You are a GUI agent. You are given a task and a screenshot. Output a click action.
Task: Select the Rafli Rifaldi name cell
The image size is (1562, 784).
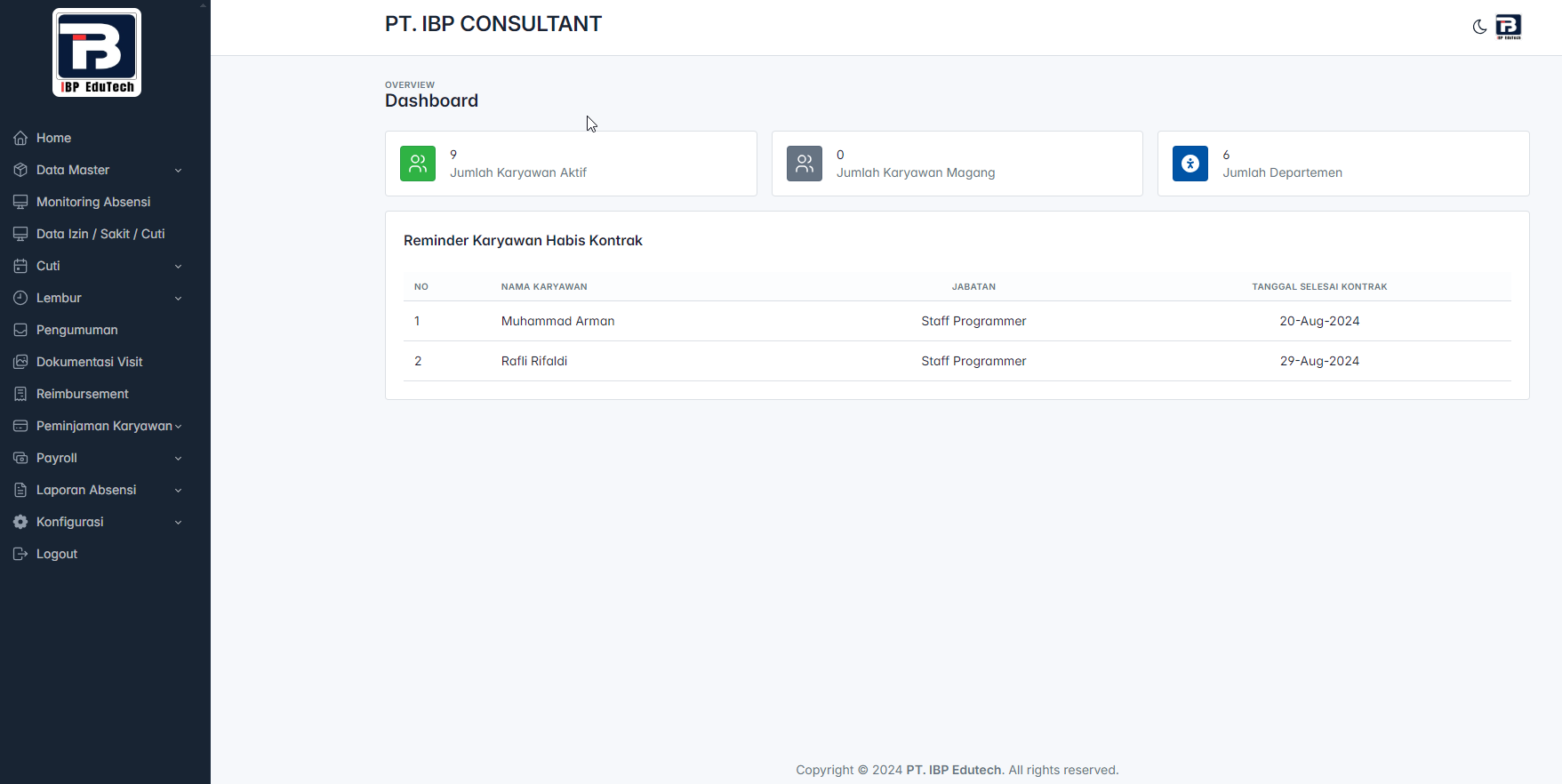tap(534, 361)
